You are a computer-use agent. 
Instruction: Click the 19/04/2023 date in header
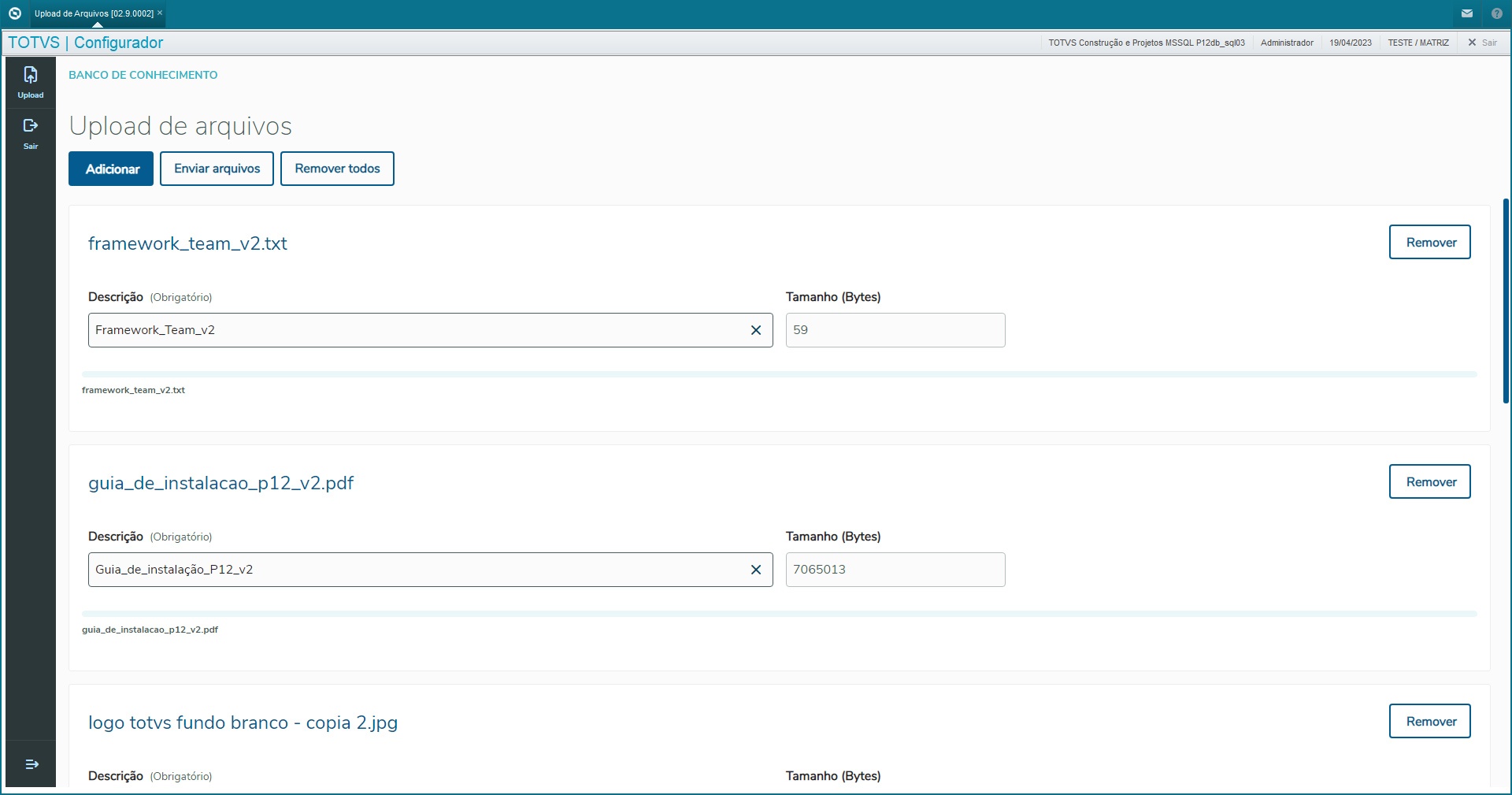coord(1351,43)
